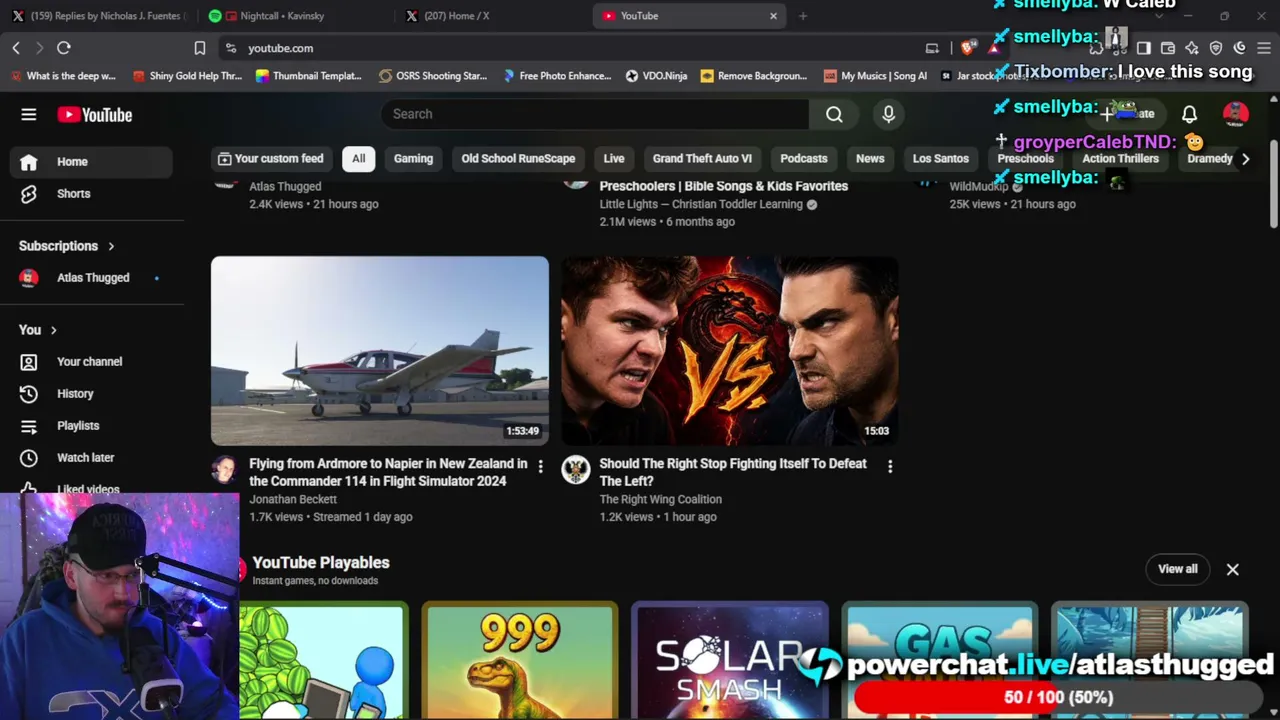The width and height of the screenshot is (1280, 720).
Task: Open Flying from Ardmore to Napier video title
Action: [388, 472]
